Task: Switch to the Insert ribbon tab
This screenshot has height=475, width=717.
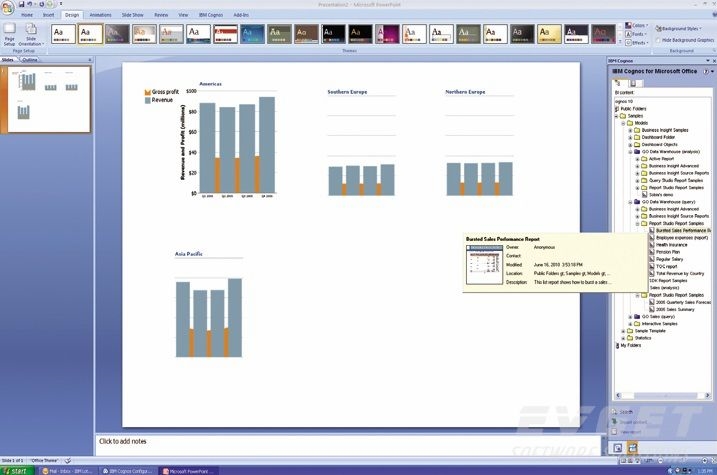Action: click(x=48, y=15)
